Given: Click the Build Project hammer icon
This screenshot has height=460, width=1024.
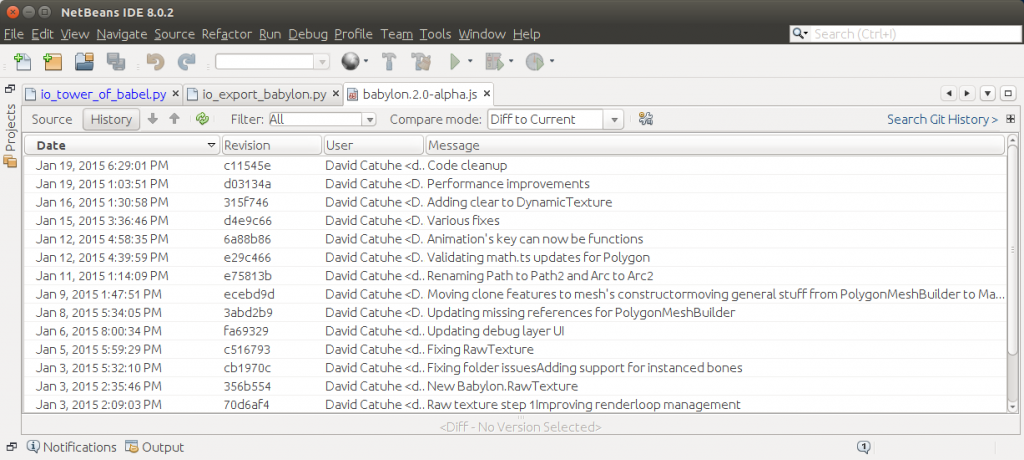Looking at the screenshot, I should (x=389, y=61).
